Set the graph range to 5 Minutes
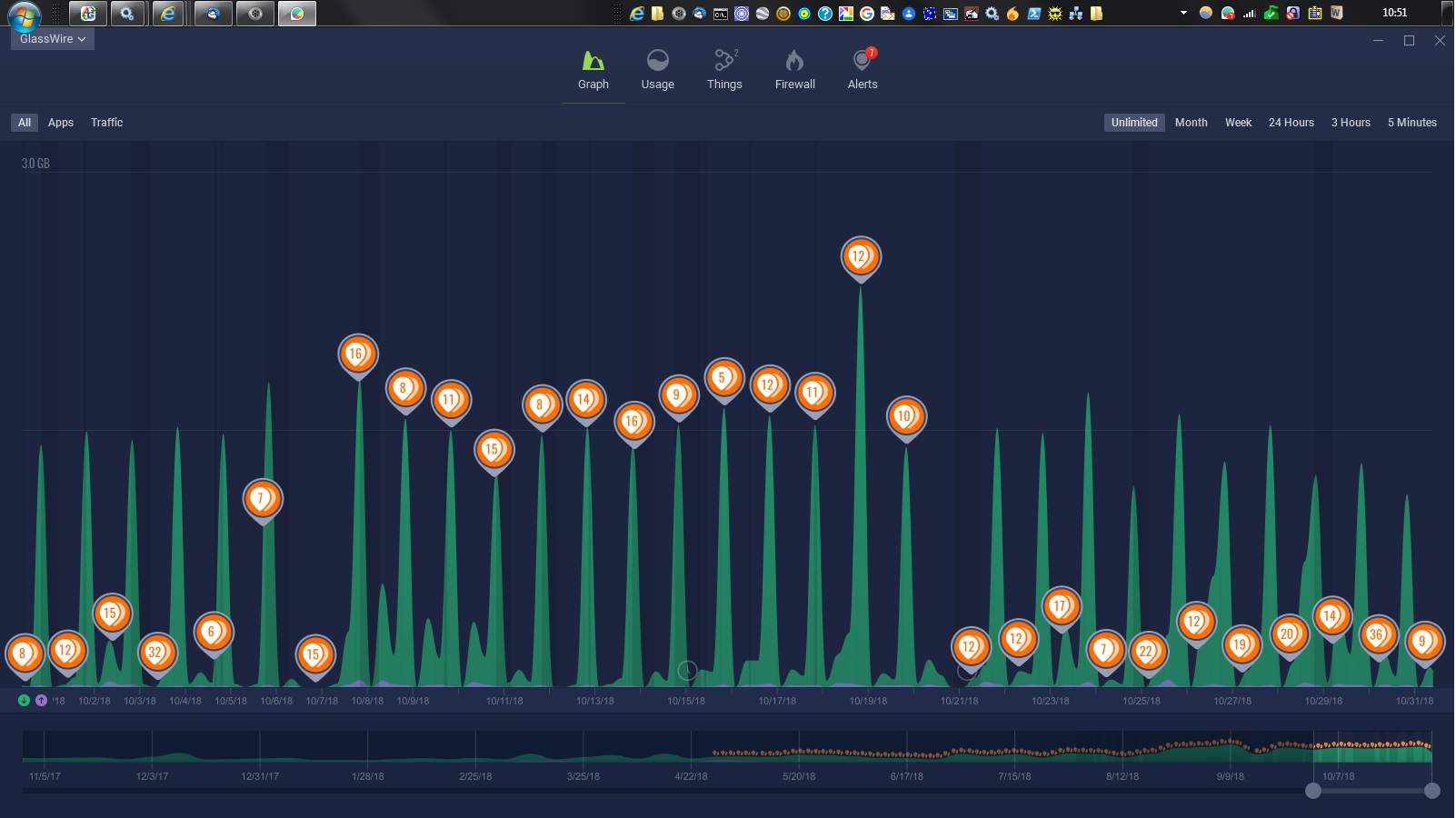 click(x=1411, y=123)
